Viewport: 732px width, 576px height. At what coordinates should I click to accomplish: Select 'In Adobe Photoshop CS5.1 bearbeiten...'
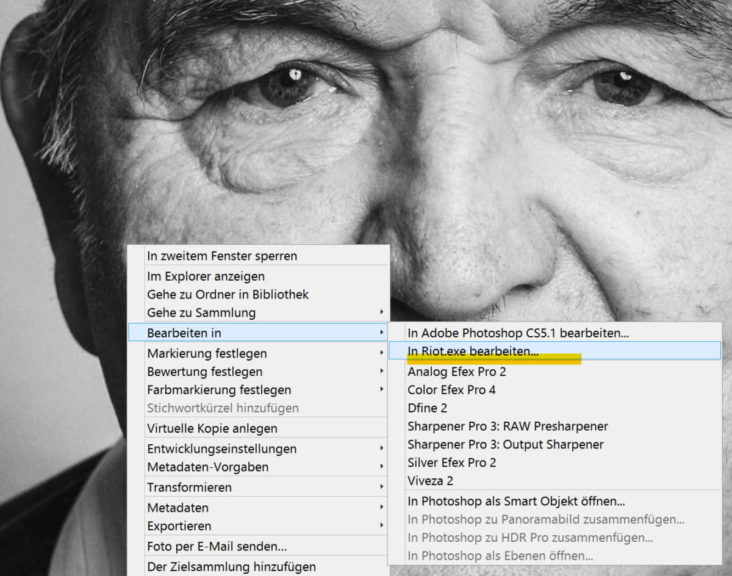[555, 333]
